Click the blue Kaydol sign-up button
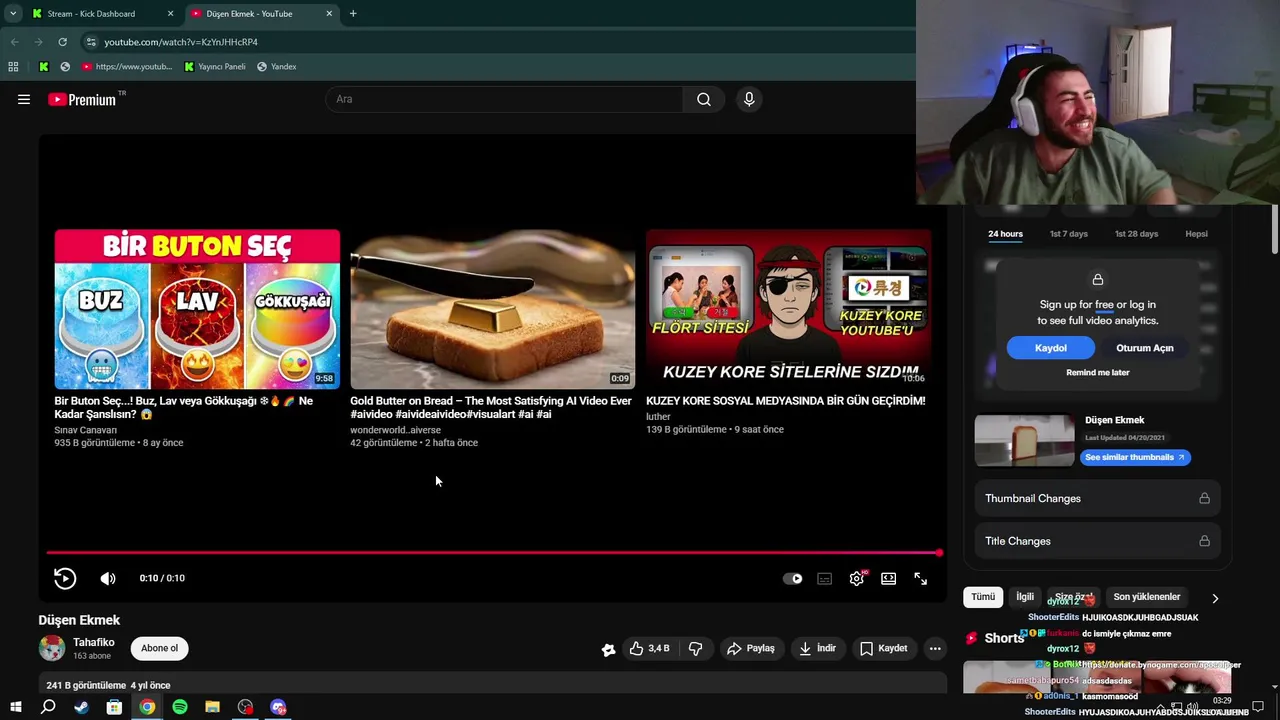1280x720 pixels. click(1050, 348)
